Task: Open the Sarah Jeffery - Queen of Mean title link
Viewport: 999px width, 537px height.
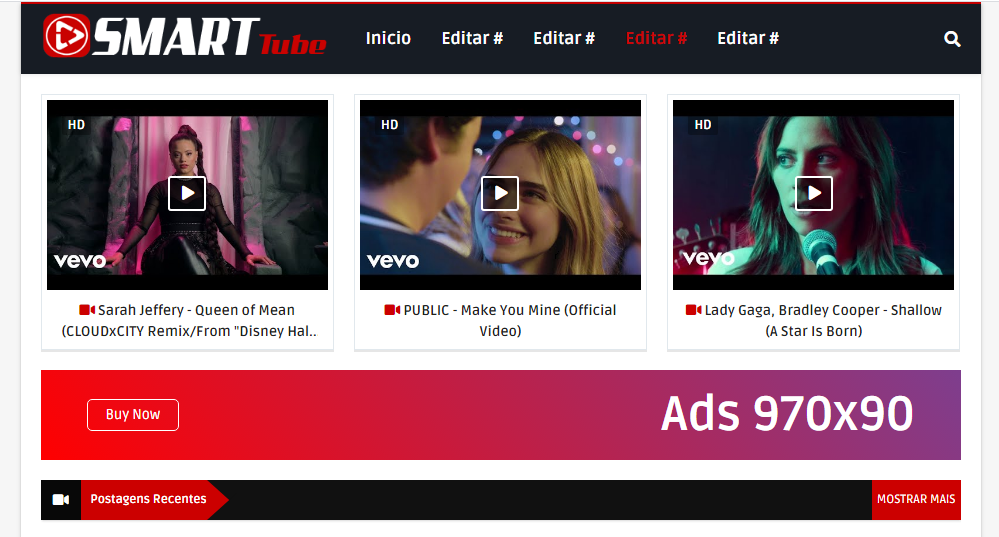Action: [189, 320]
